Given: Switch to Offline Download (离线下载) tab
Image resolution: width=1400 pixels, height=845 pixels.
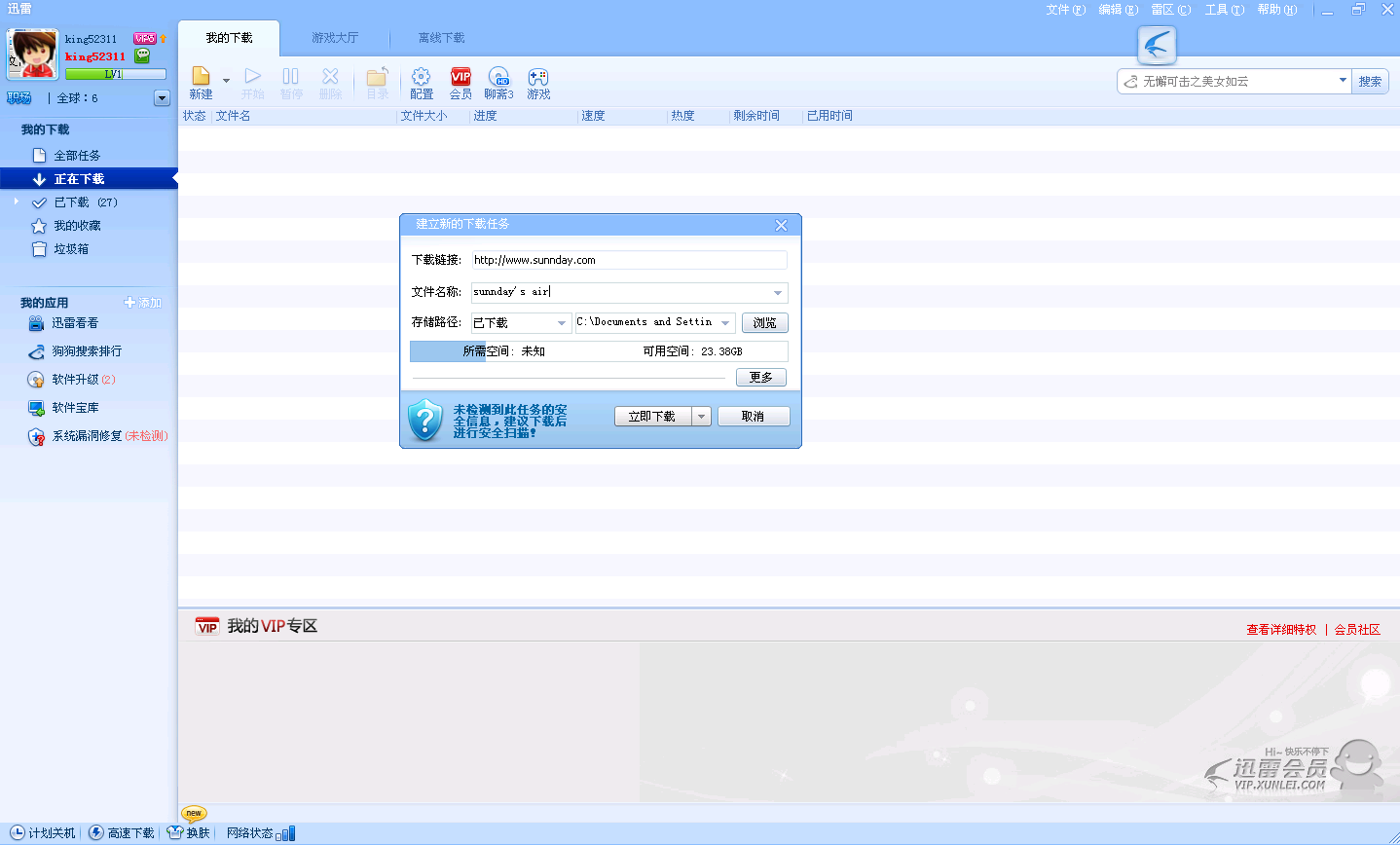Looking at the screenshot, I should coord(441,38).
